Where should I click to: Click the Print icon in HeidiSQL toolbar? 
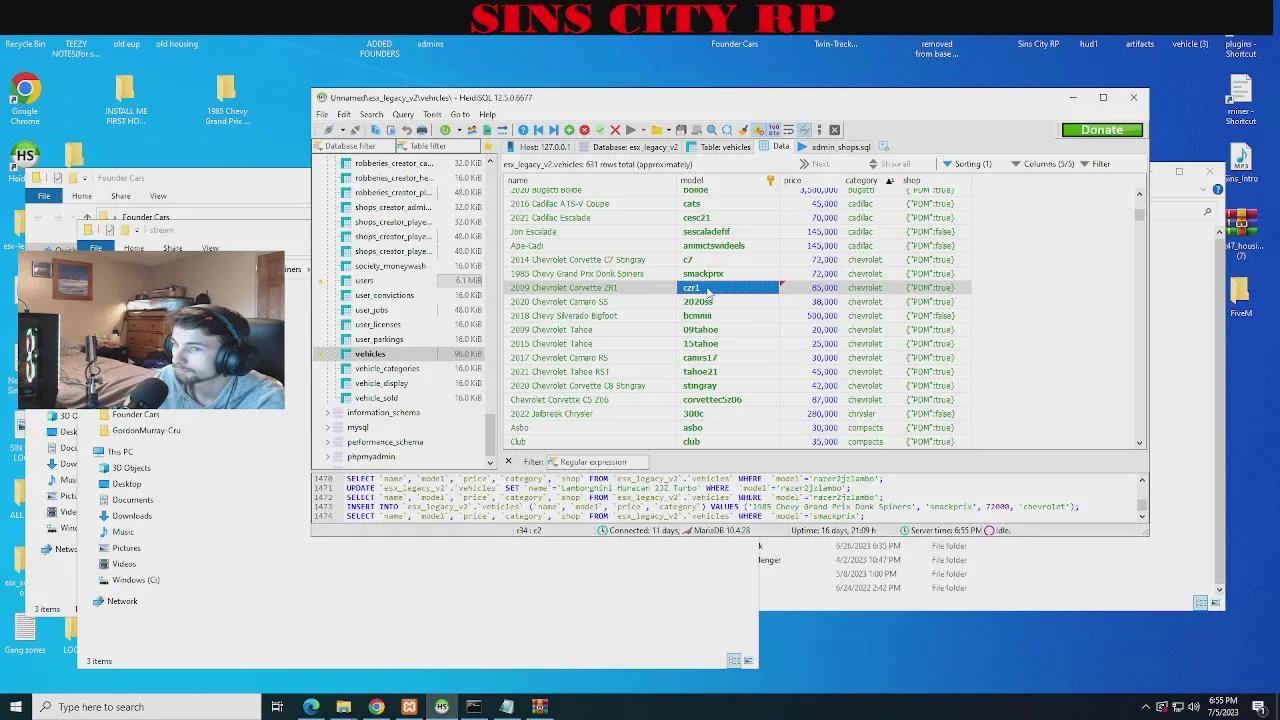pyautogui.click(x=422, y=130)
